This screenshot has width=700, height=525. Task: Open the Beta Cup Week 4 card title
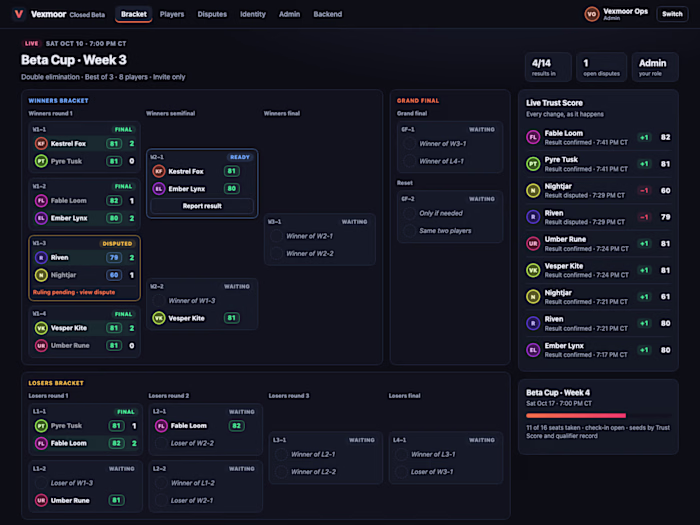click(558, 392)
